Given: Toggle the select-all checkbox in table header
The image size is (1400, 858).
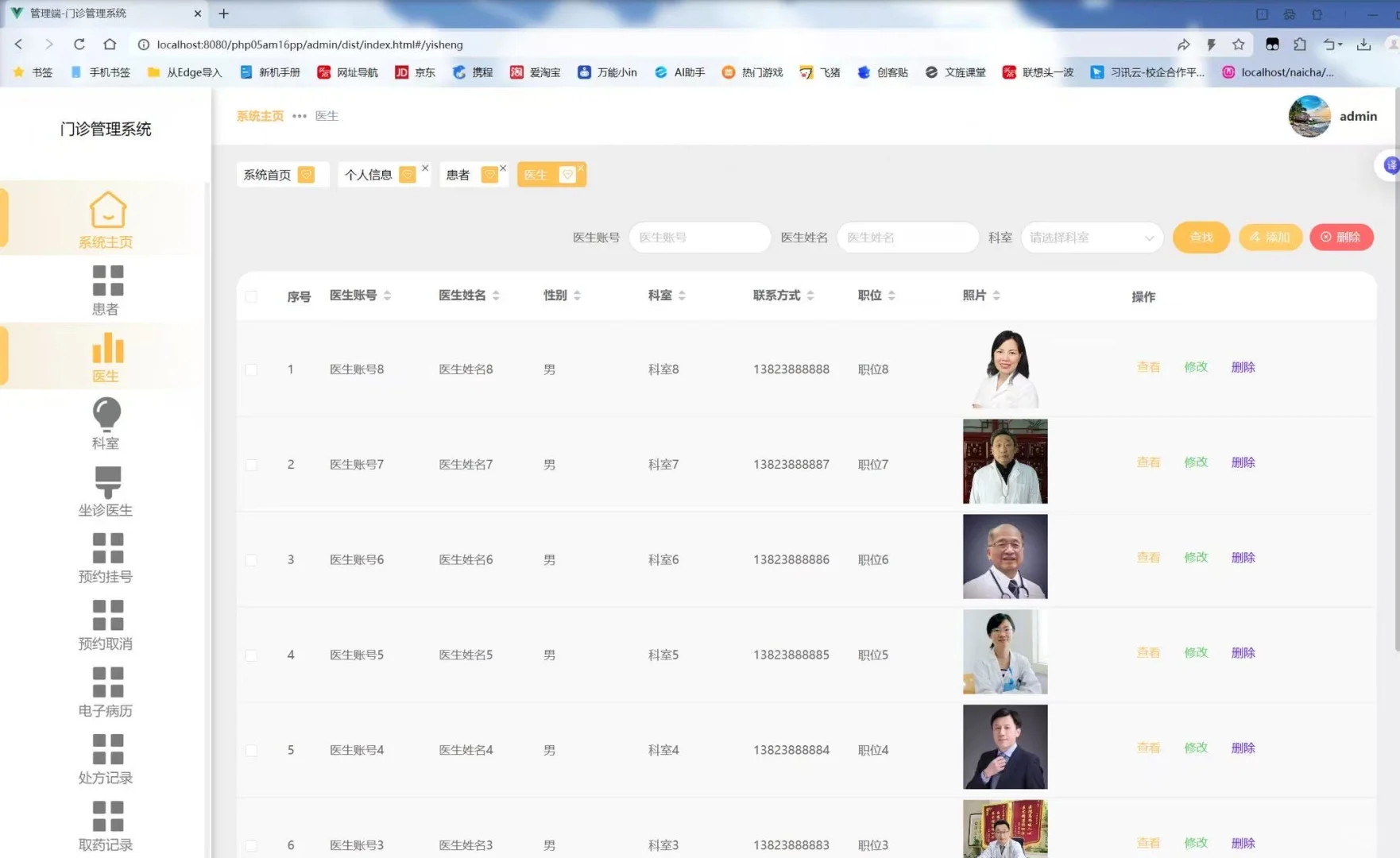Looking at the screenshot, I should [252, 296].
